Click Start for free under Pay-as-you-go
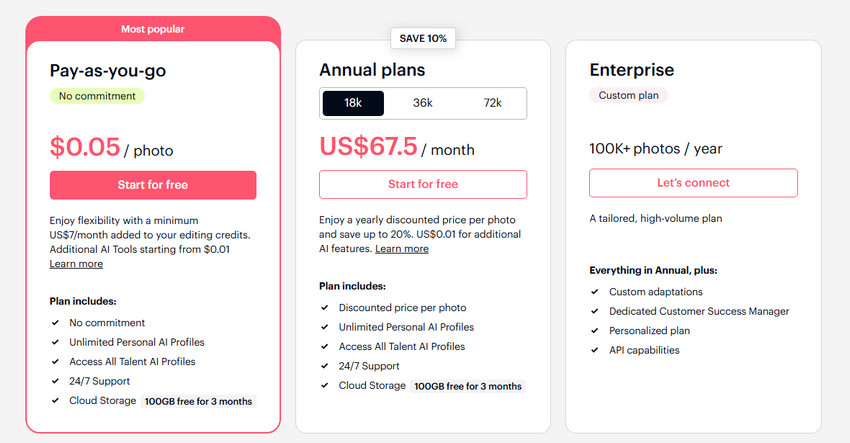 153,185
